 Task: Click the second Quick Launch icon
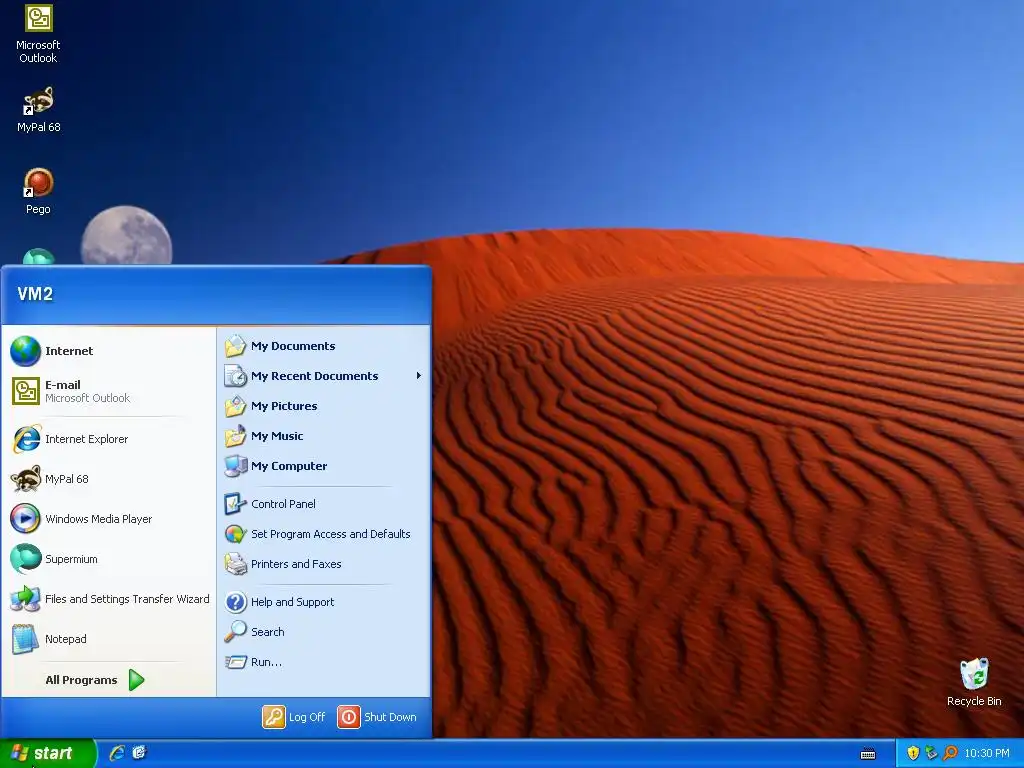coord(139,753)
